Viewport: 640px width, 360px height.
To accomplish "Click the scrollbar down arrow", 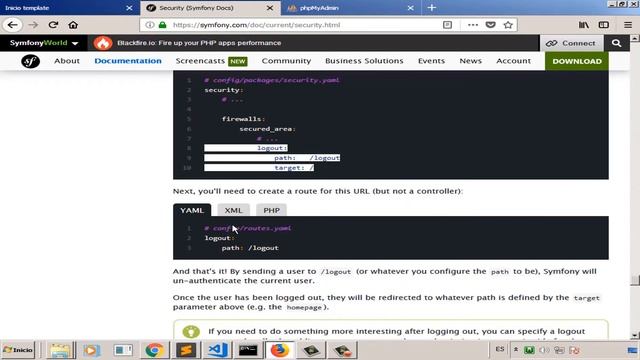I will click(635, 336).
